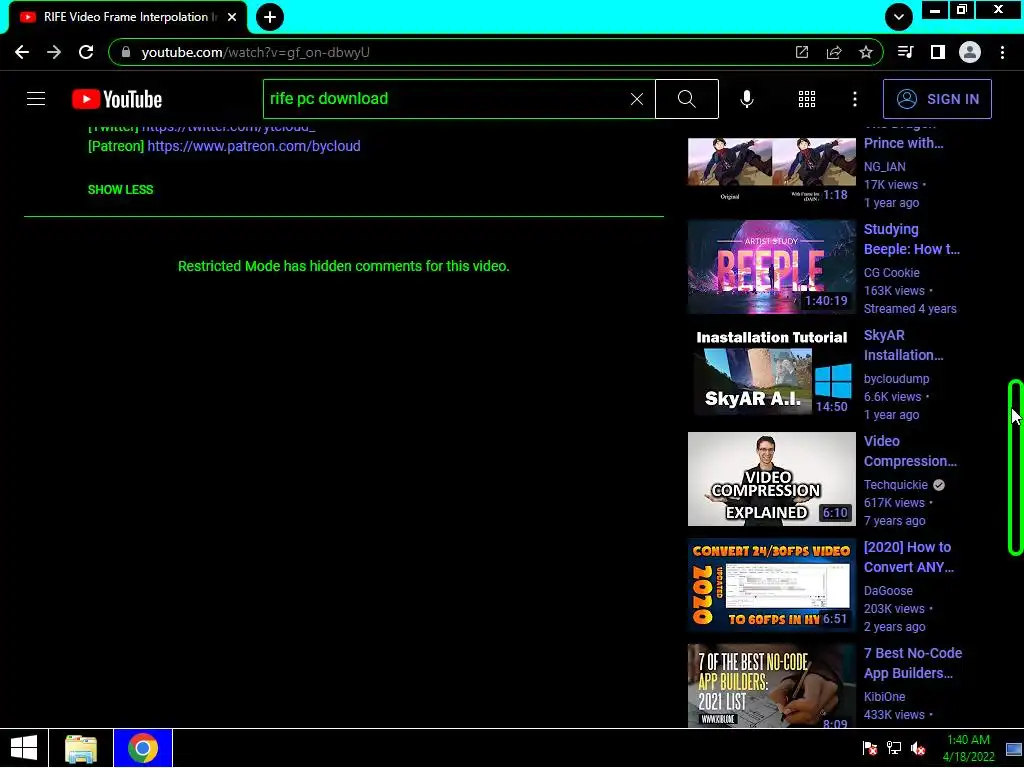Image resolution: width=1024 pixels, height=768 pixels.
Task: Go to the YouTube home logo
Action: [117, 99]
